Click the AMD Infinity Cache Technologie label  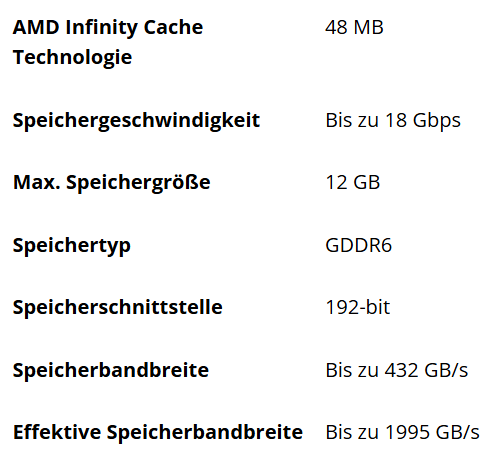(x=108, y=42)
